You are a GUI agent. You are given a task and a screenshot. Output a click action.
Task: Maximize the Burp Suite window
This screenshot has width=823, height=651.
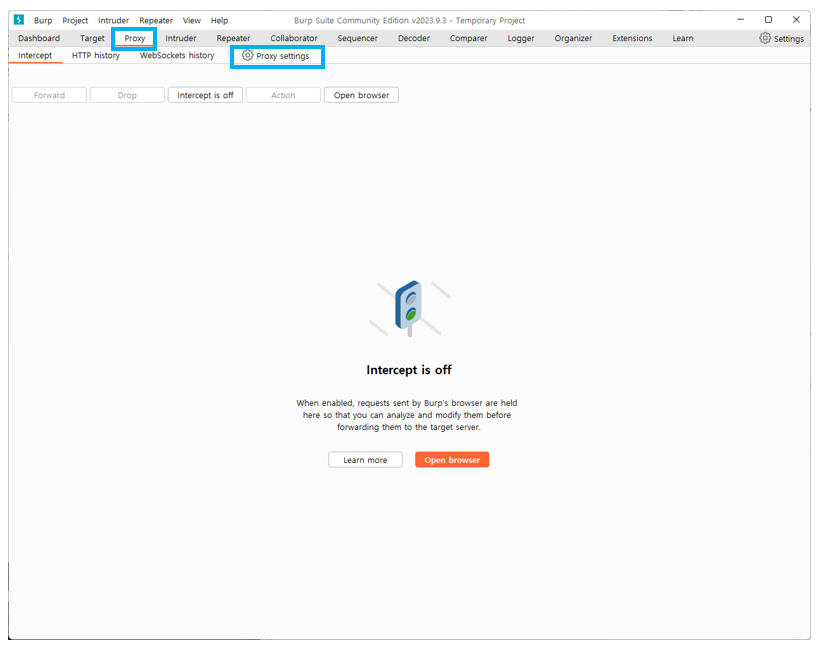(768, 19)
